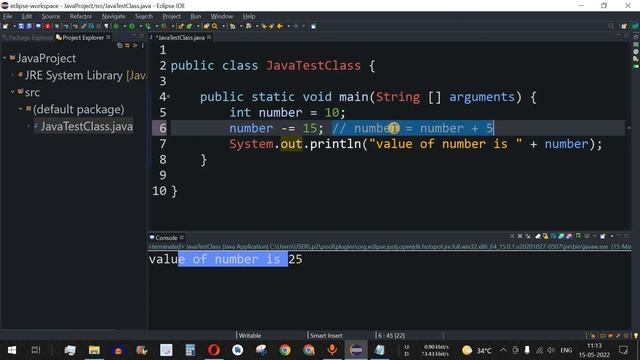Screen dimensions: 640x360
Task: Click the Quick Access search icon top right
Action: point(611,26)
